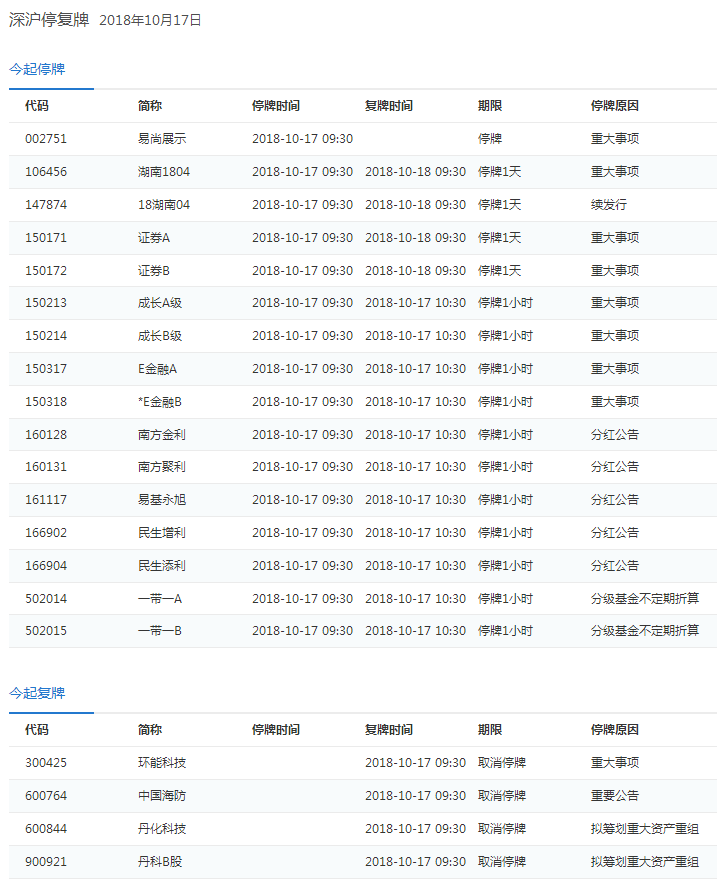Select stock code 150172
728x886 pixels.
point(46,271)
